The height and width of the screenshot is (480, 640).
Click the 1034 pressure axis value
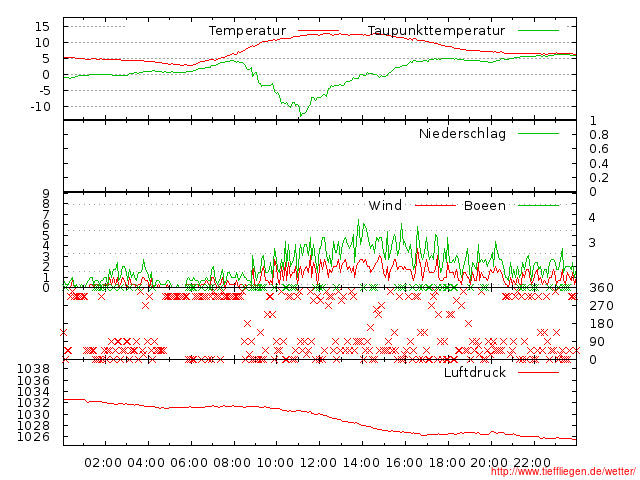[33, 392]
